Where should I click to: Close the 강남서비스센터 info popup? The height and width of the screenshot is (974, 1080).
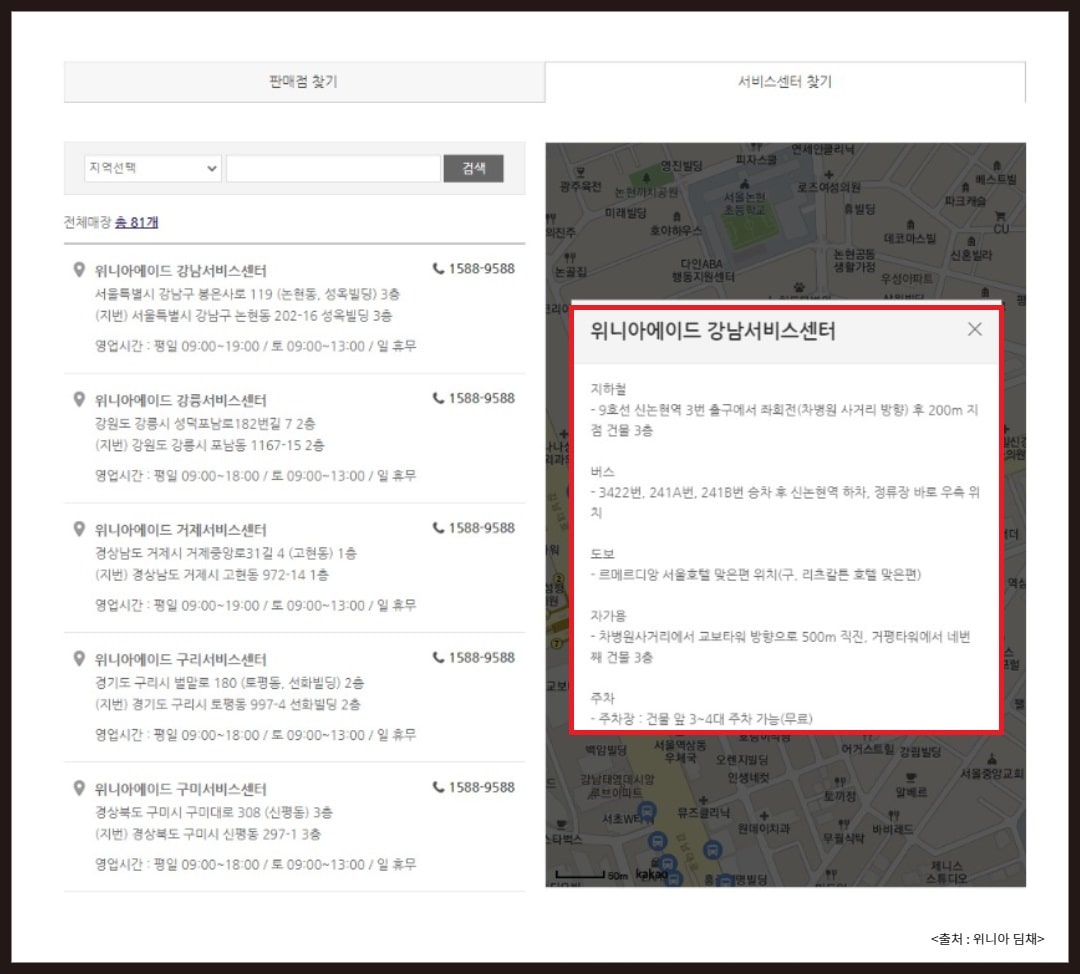pos(975,329)
